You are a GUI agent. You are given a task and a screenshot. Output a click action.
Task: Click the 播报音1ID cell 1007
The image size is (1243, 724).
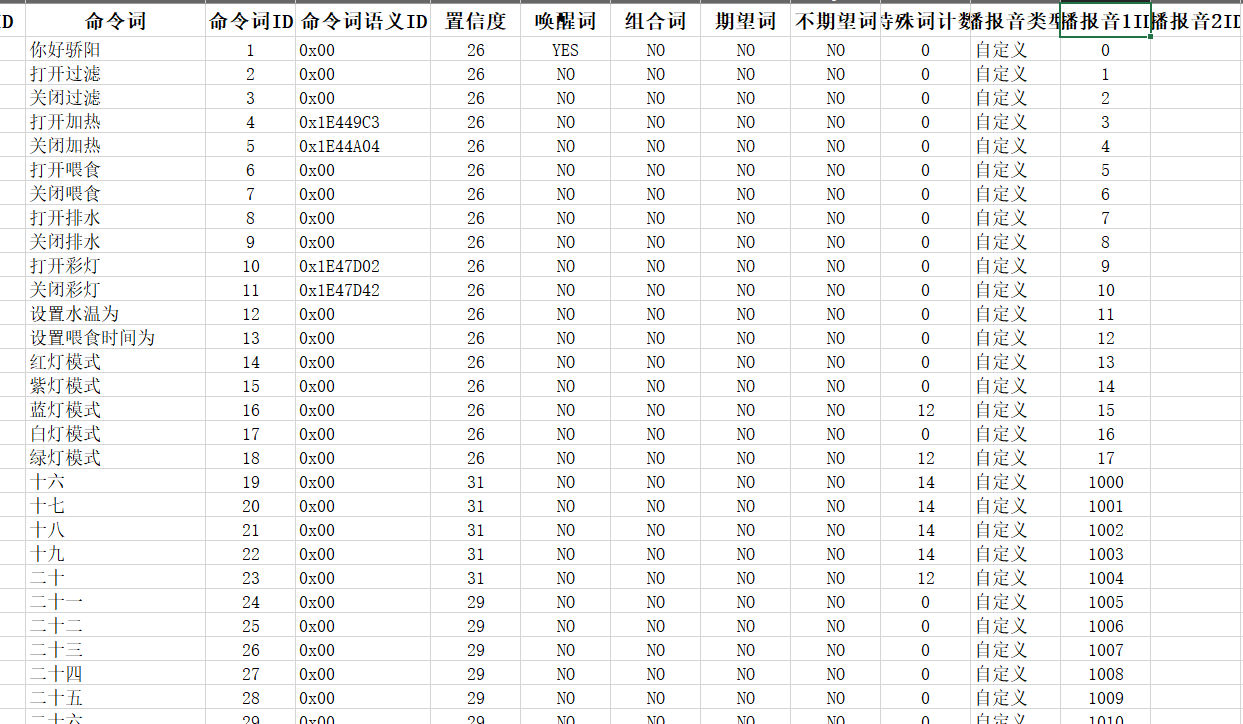click(1105, 650)
